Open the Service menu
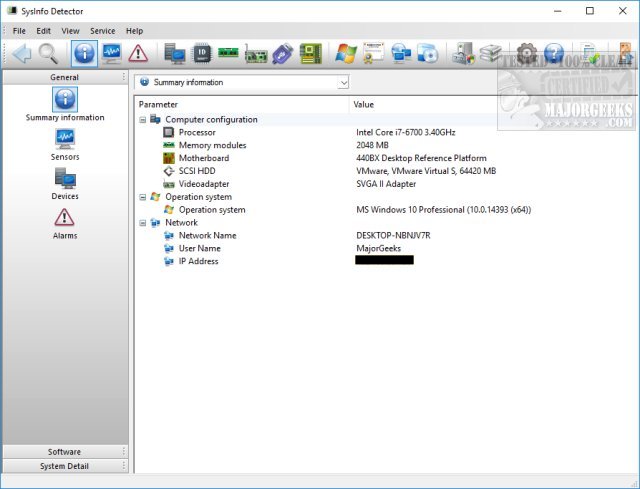 pos(102,31)
